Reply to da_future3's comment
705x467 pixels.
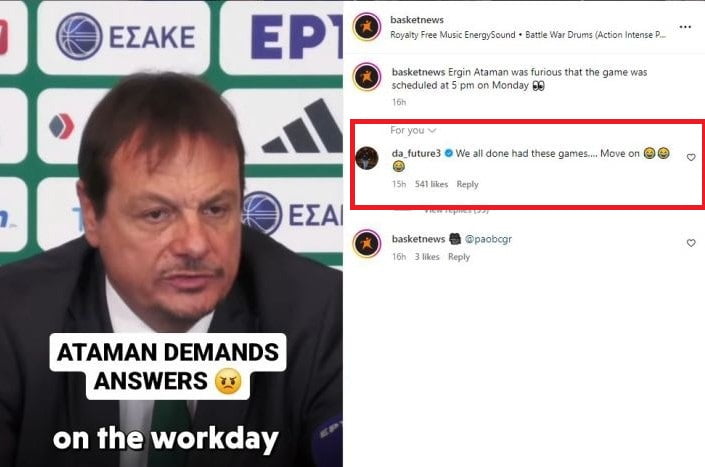[467, 184]
